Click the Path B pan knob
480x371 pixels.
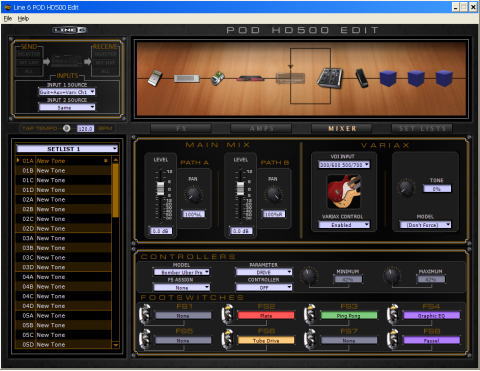(x=273, y=194)
